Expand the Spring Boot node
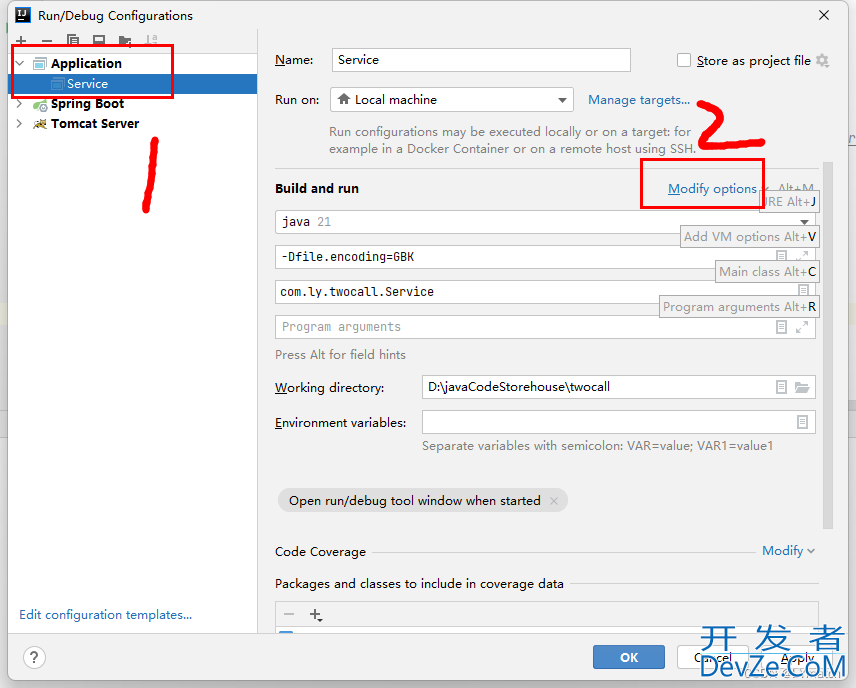Viewport: 856px width, 688px height. 20,104
